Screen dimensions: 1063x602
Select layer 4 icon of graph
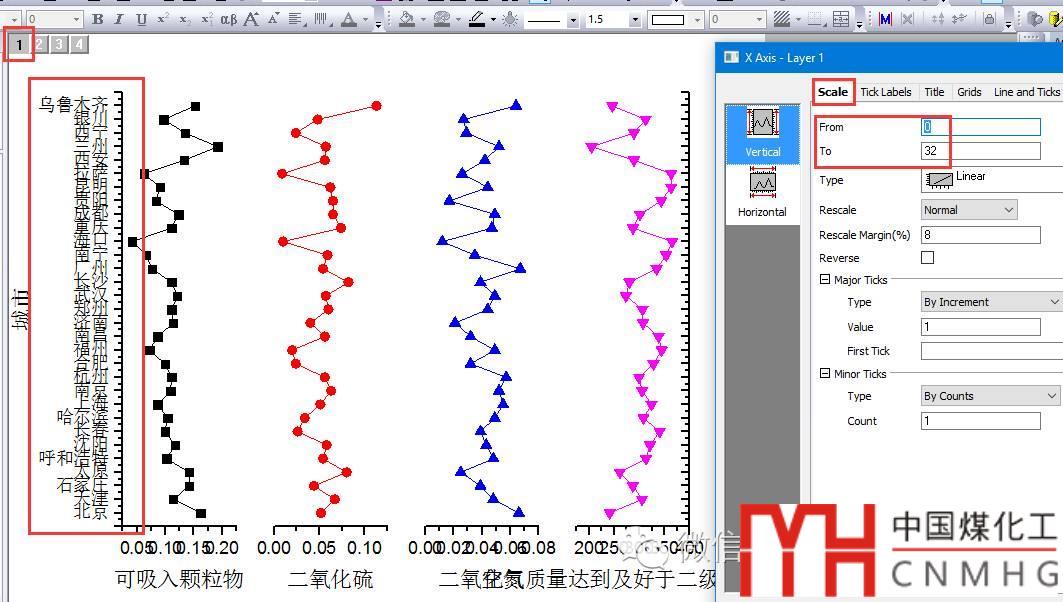point(79,45)
